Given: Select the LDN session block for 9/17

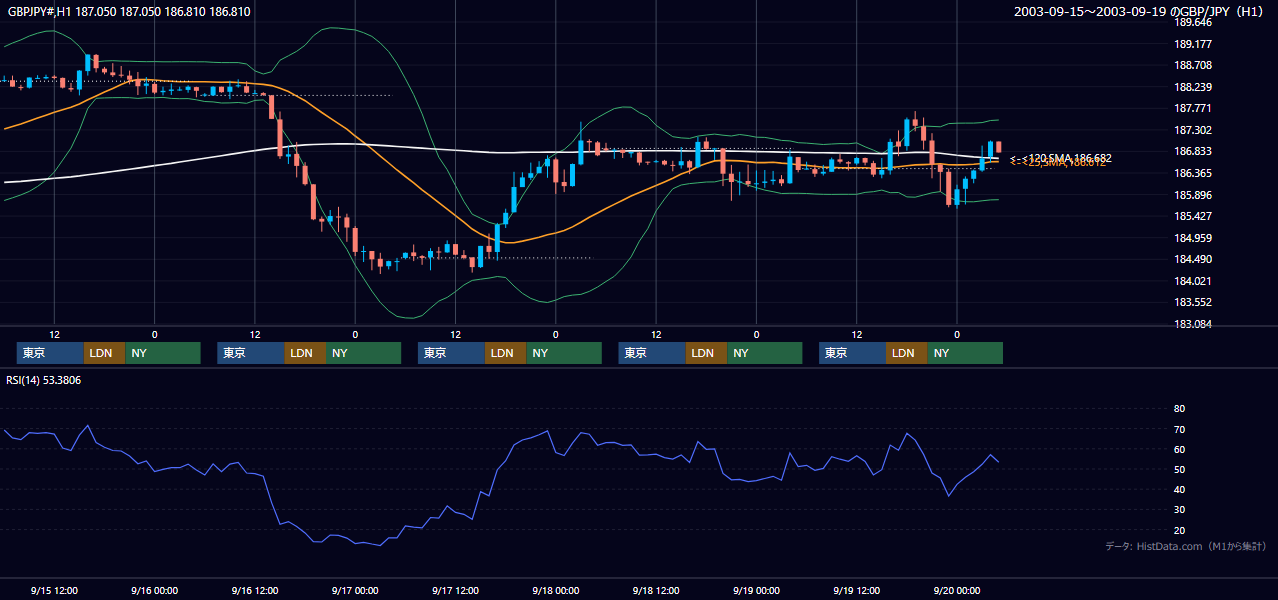Looking at the screenshot, I should 505,353.
